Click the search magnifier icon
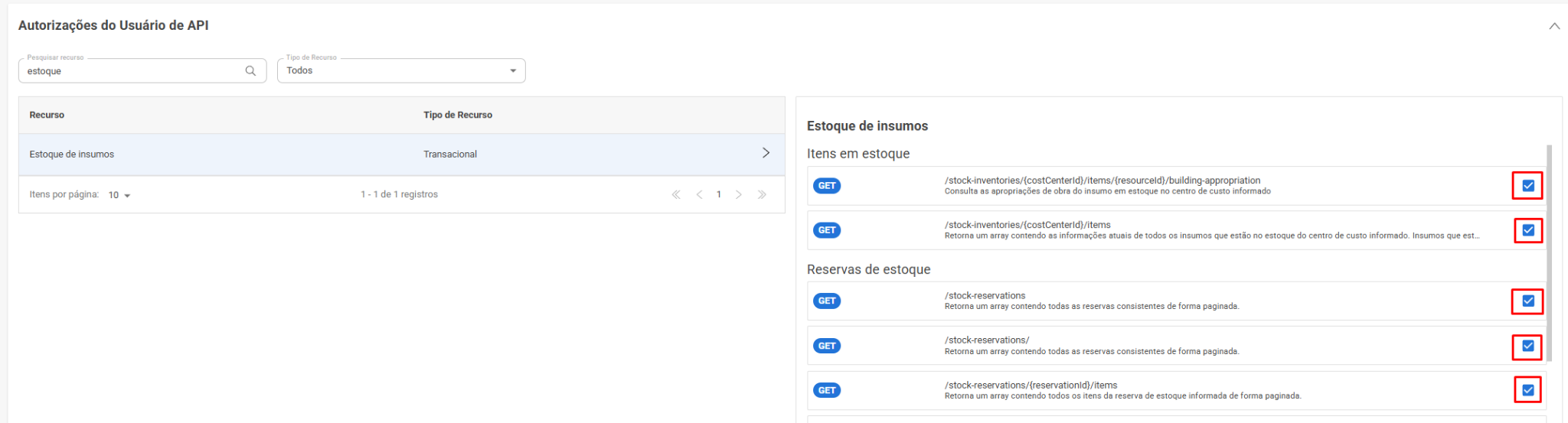Viewport: 1568px width, 423px height. [250, 70]
